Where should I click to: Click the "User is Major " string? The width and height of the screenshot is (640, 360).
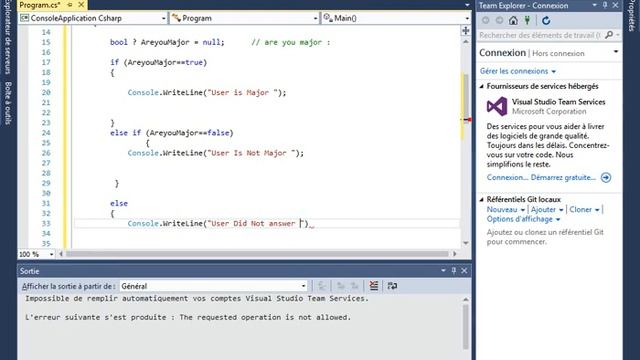[x=242, y=93]
